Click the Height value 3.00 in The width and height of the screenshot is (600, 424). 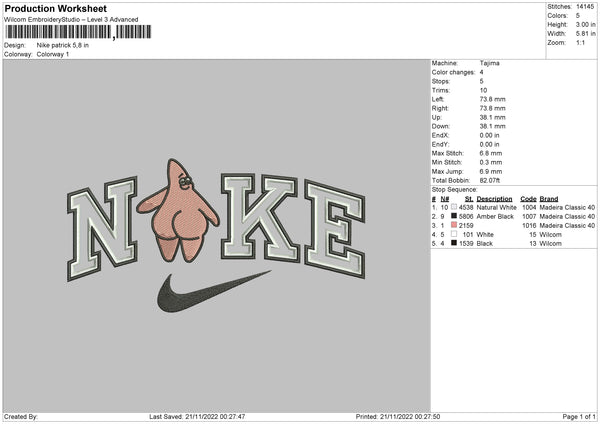point(585,24)
